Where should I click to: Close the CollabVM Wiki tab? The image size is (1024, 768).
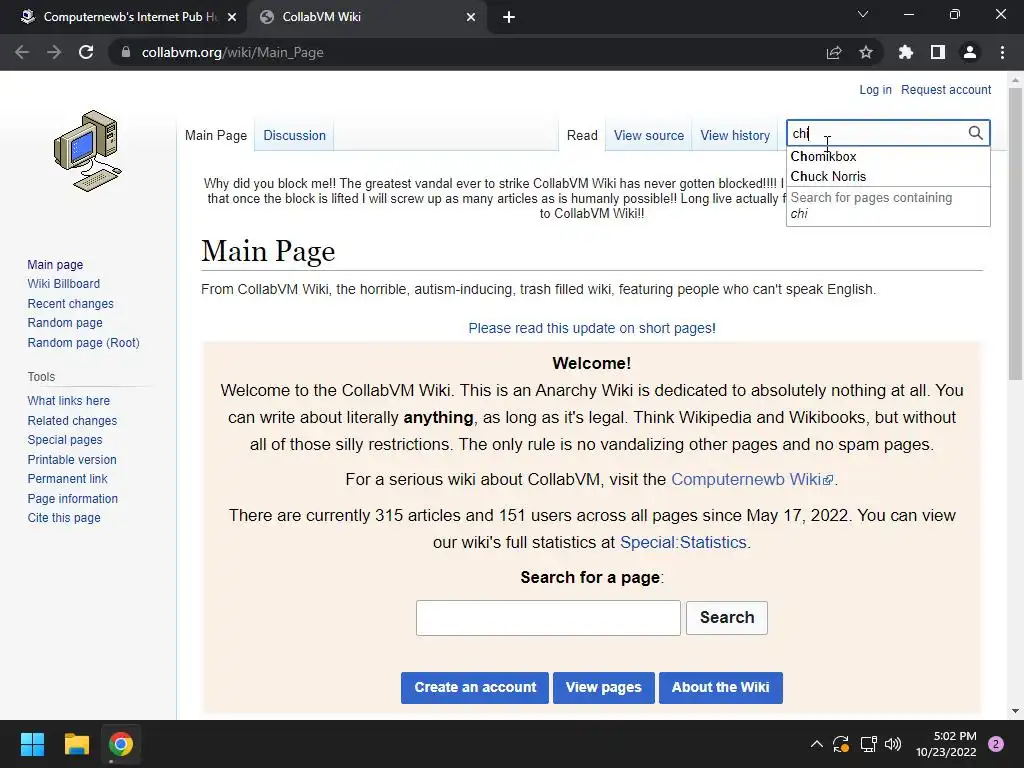tap(471, 17)
